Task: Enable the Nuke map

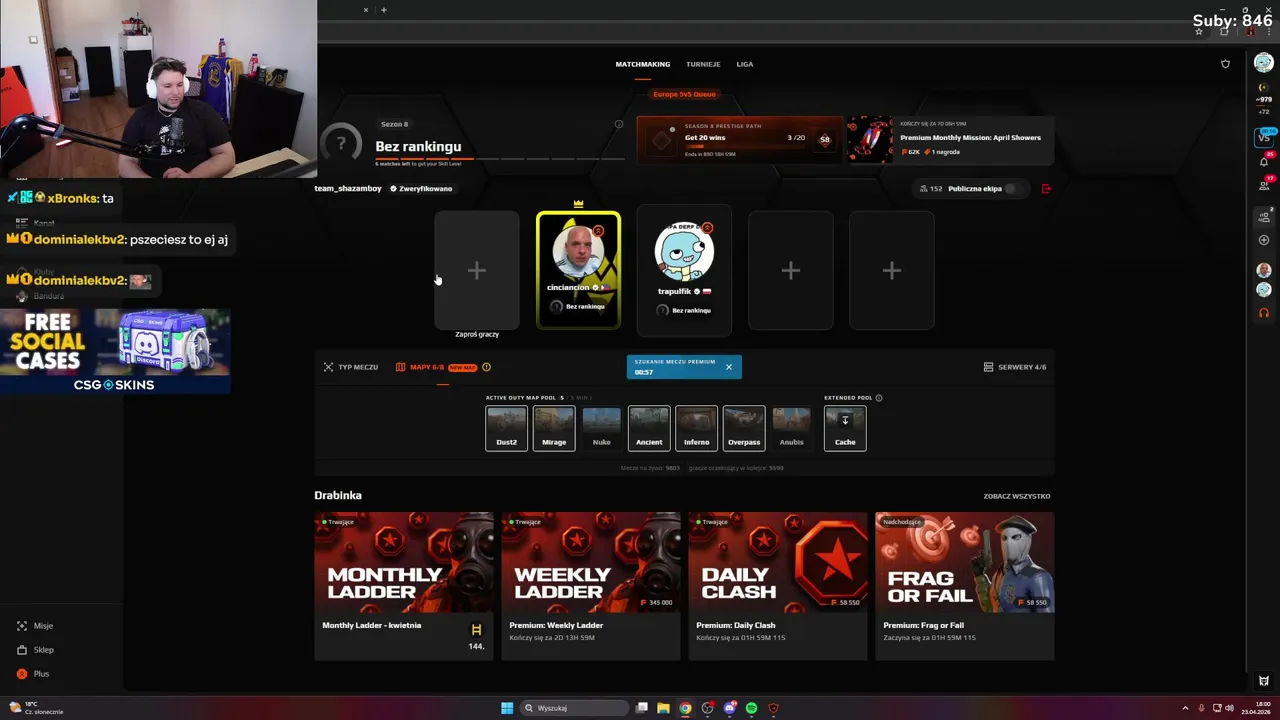Action: click(601, 428)
